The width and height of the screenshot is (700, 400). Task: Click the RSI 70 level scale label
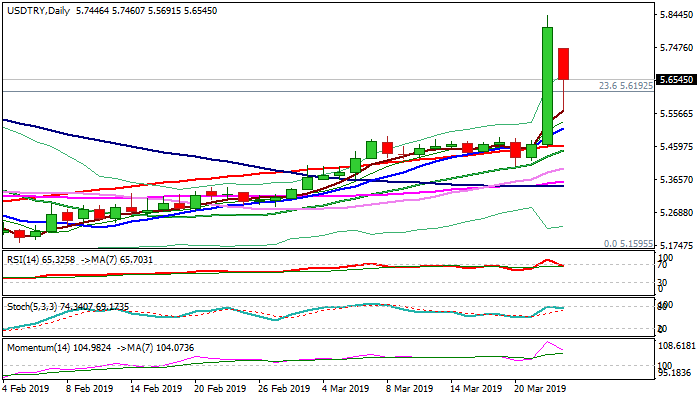click(662, 266)
